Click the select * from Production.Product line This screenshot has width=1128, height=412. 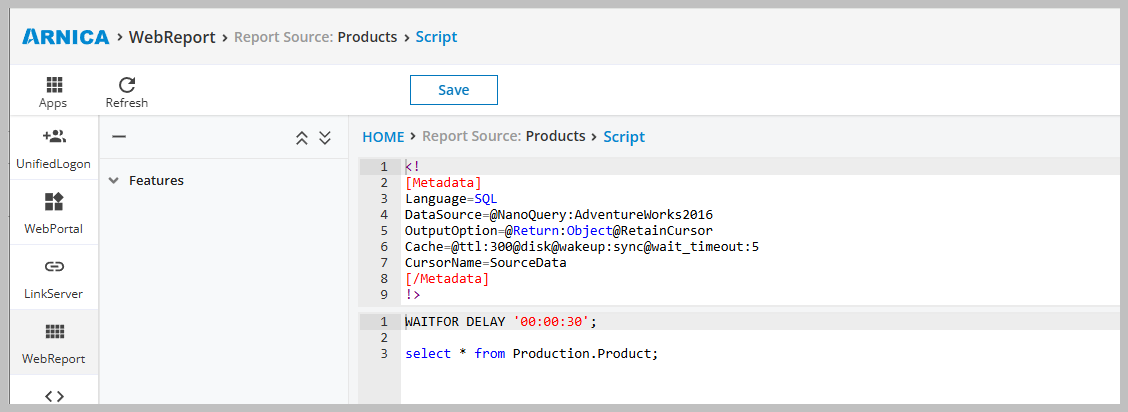(532, 354)
